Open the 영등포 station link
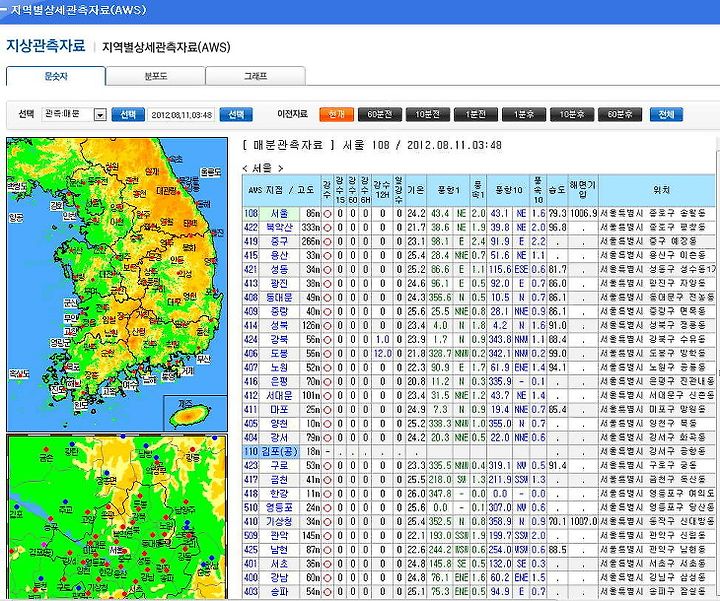The image size is (720, 601). click(x=279, y=508)
